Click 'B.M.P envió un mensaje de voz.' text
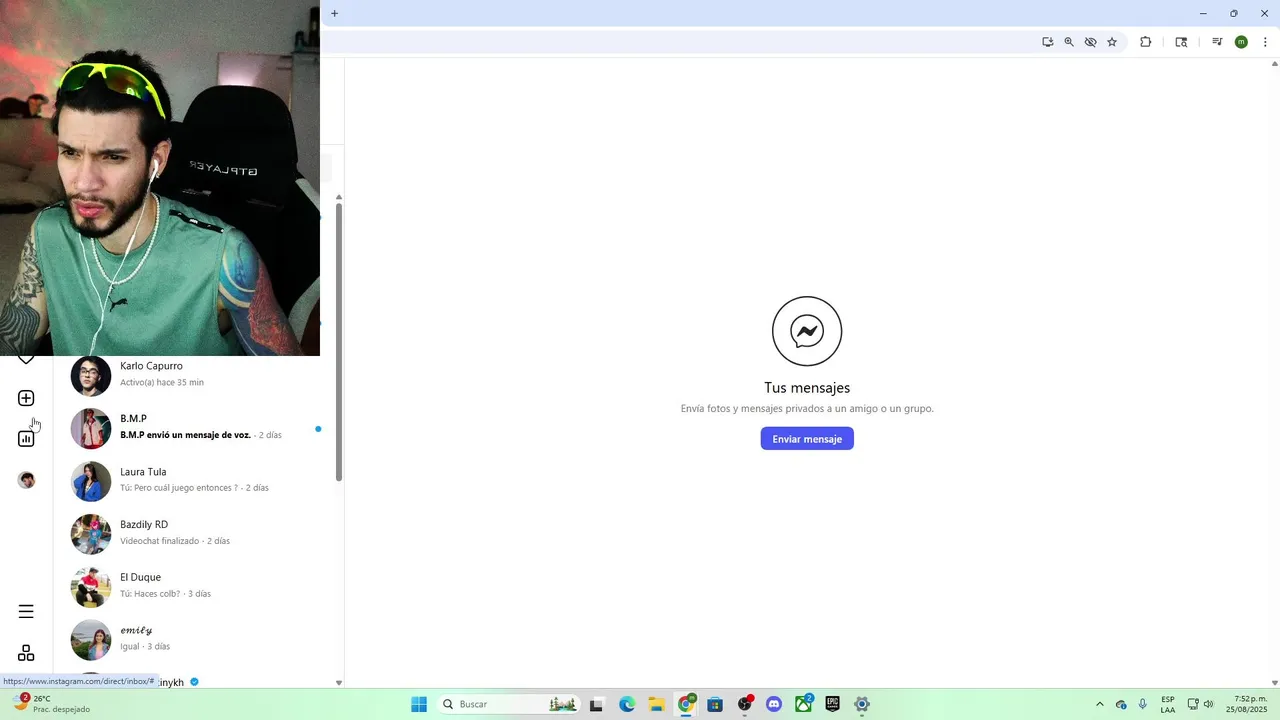This screenshot has width=1280, height=720. coord(185,435)
